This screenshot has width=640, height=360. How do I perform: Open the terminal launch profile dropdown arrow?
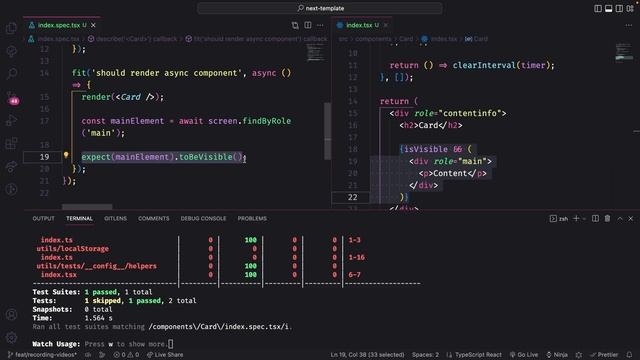pyautogui.click(x=584, y=219)
